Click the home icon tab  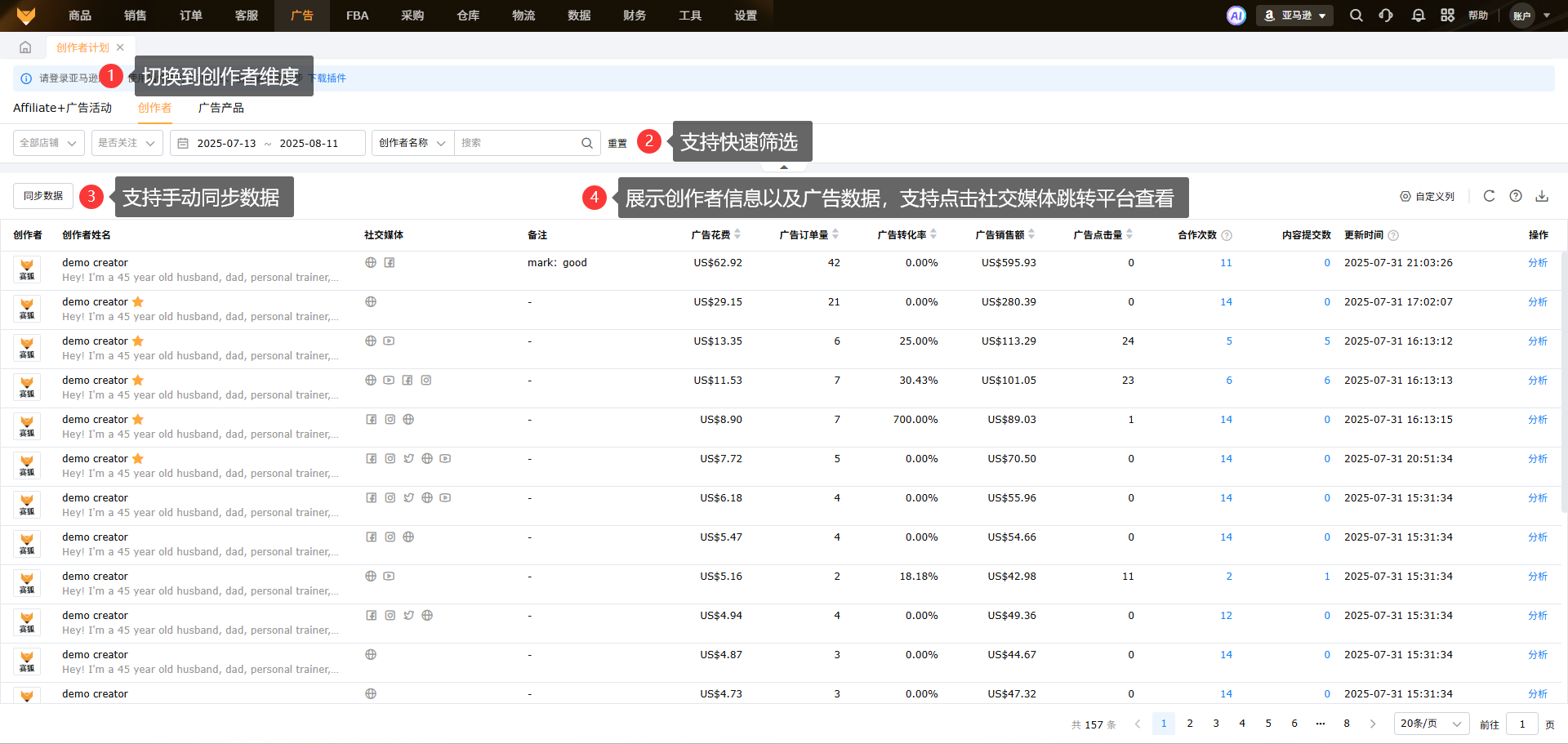[x=25, y=47]
